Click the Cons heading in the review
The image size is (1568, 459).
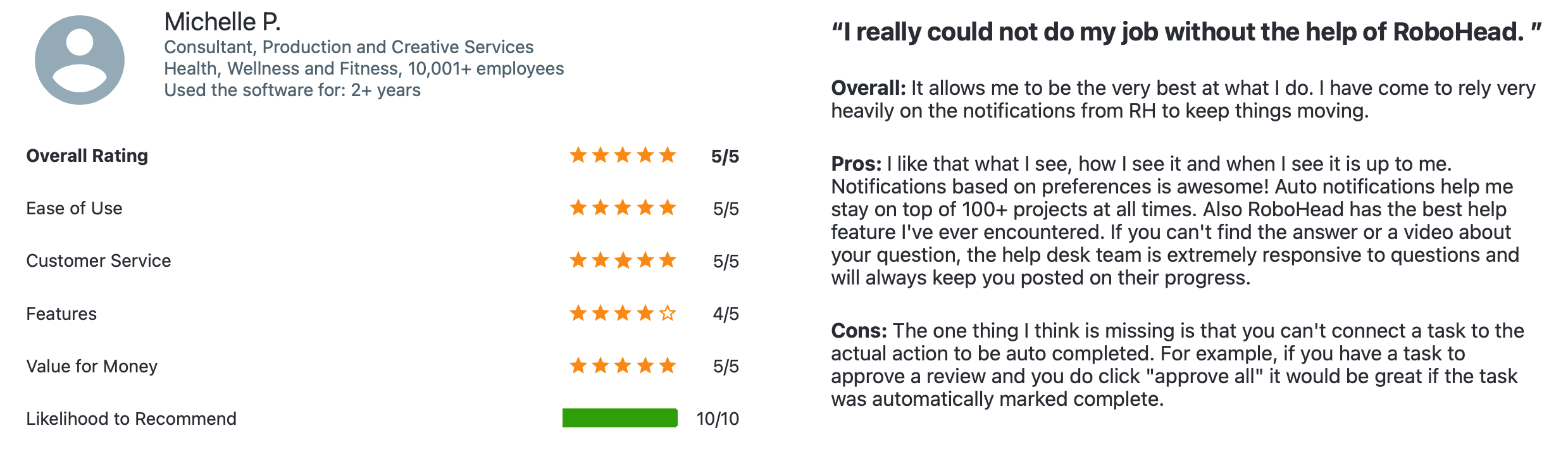pos(859,331)
